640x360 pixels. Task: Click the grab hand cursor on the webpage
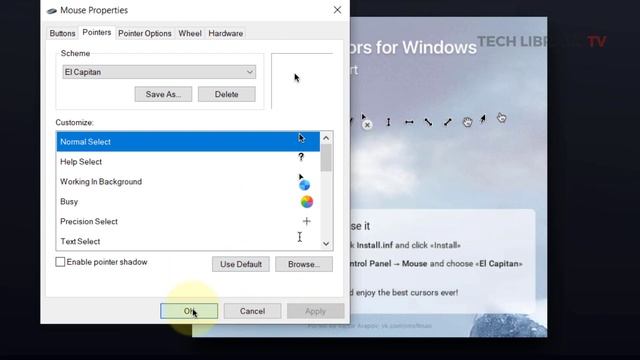[467, 122]
